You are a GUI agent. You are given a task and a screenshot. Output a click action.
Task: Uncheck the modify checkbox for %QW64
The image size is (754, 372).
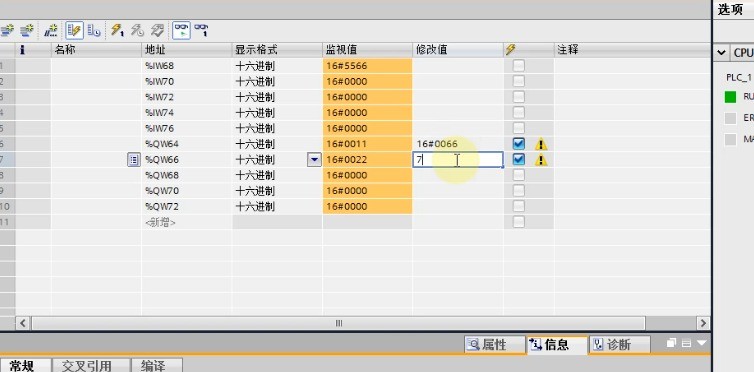pos(518,144)
